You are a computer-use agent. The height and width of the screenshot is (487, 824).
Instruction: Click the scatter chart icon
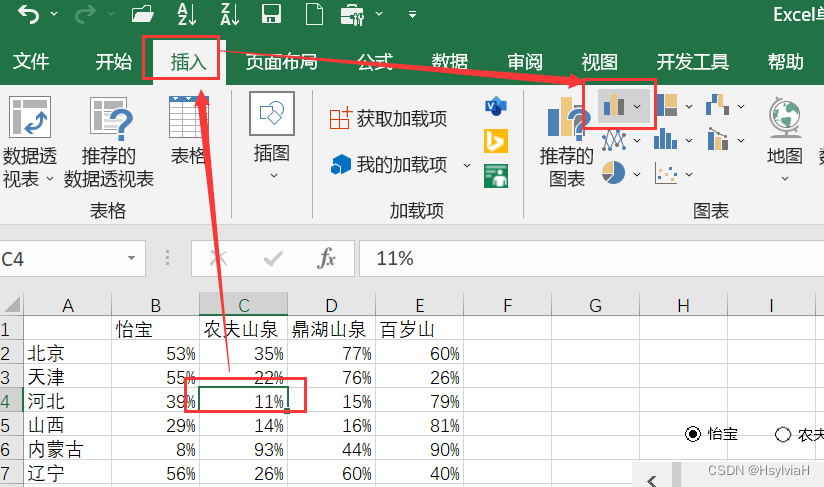click(x=666, y=173)
